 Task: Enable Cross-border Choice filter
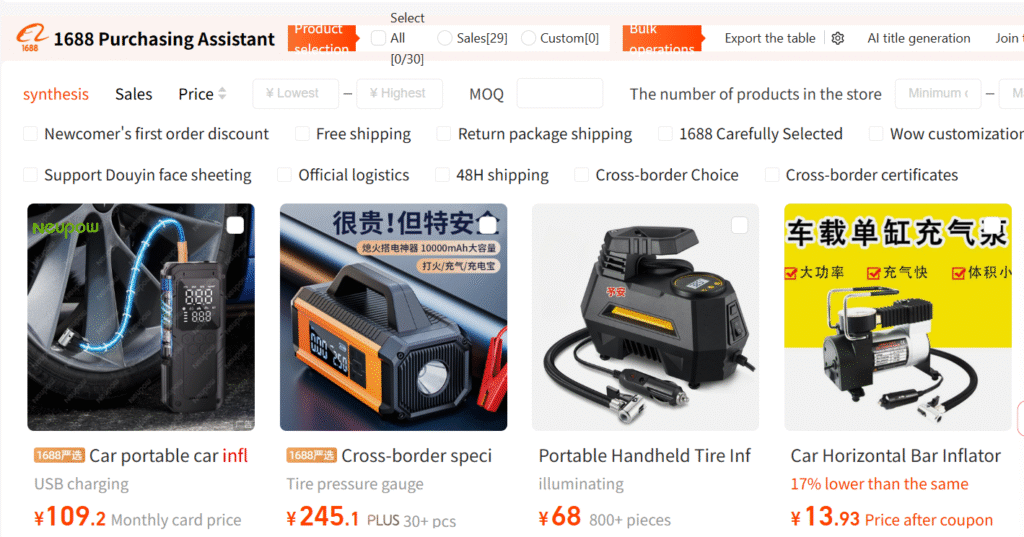pos(581,174)
